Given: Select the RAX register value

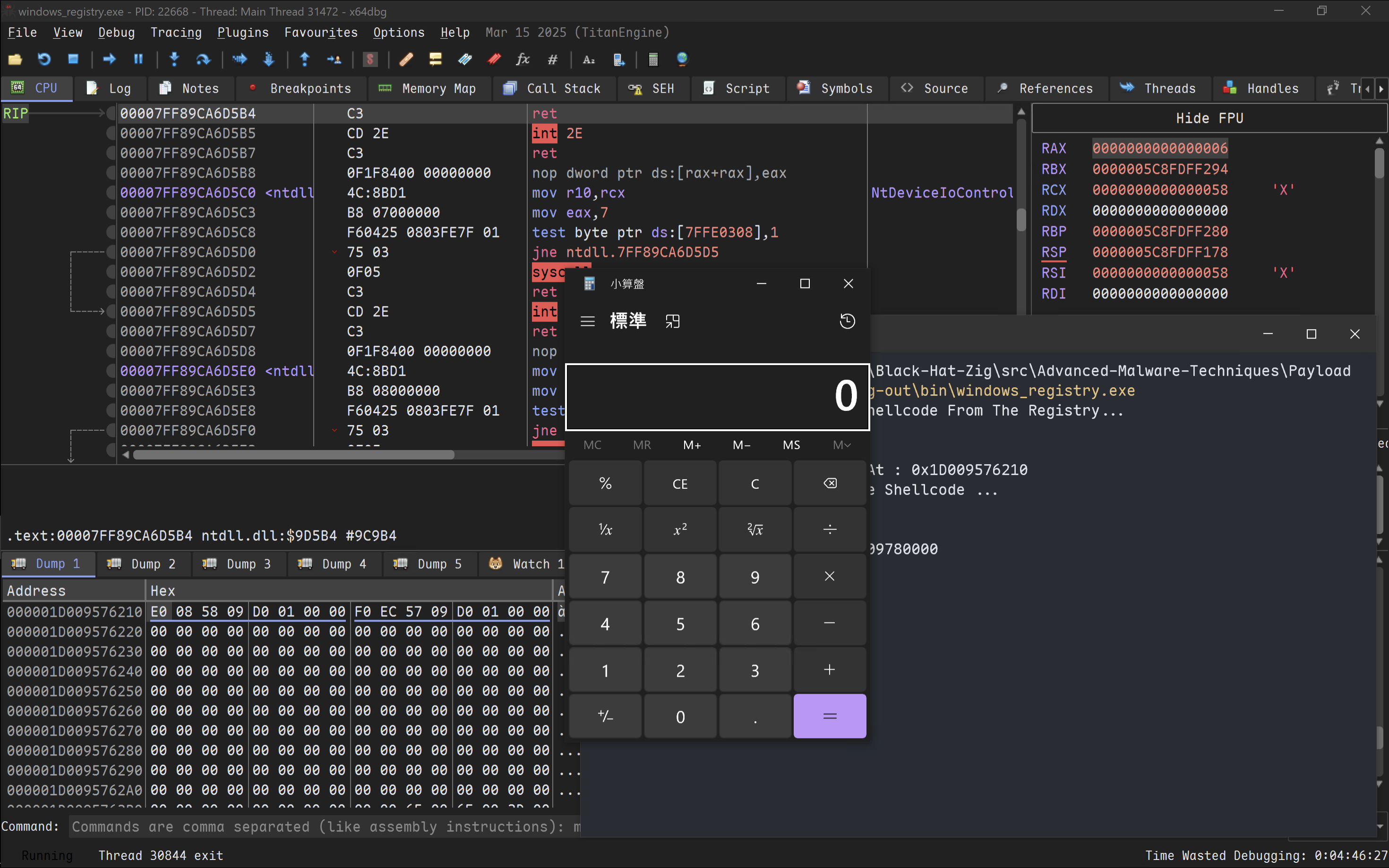Looking at the screenshot, I should pos(1159,148).
